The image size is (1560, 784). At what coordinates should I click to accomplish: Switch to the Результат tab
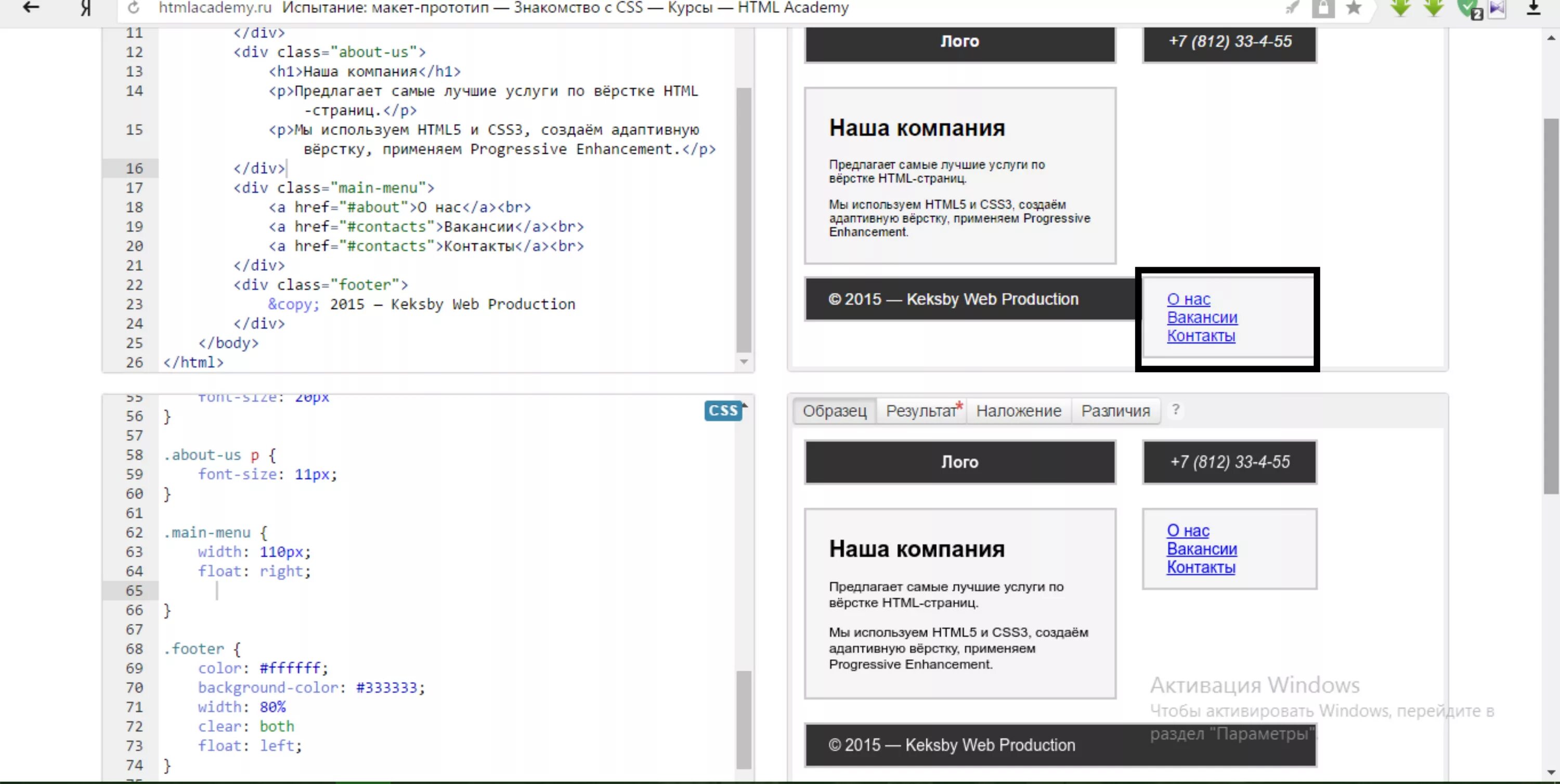pyautogui.click(x=920, y=411)
